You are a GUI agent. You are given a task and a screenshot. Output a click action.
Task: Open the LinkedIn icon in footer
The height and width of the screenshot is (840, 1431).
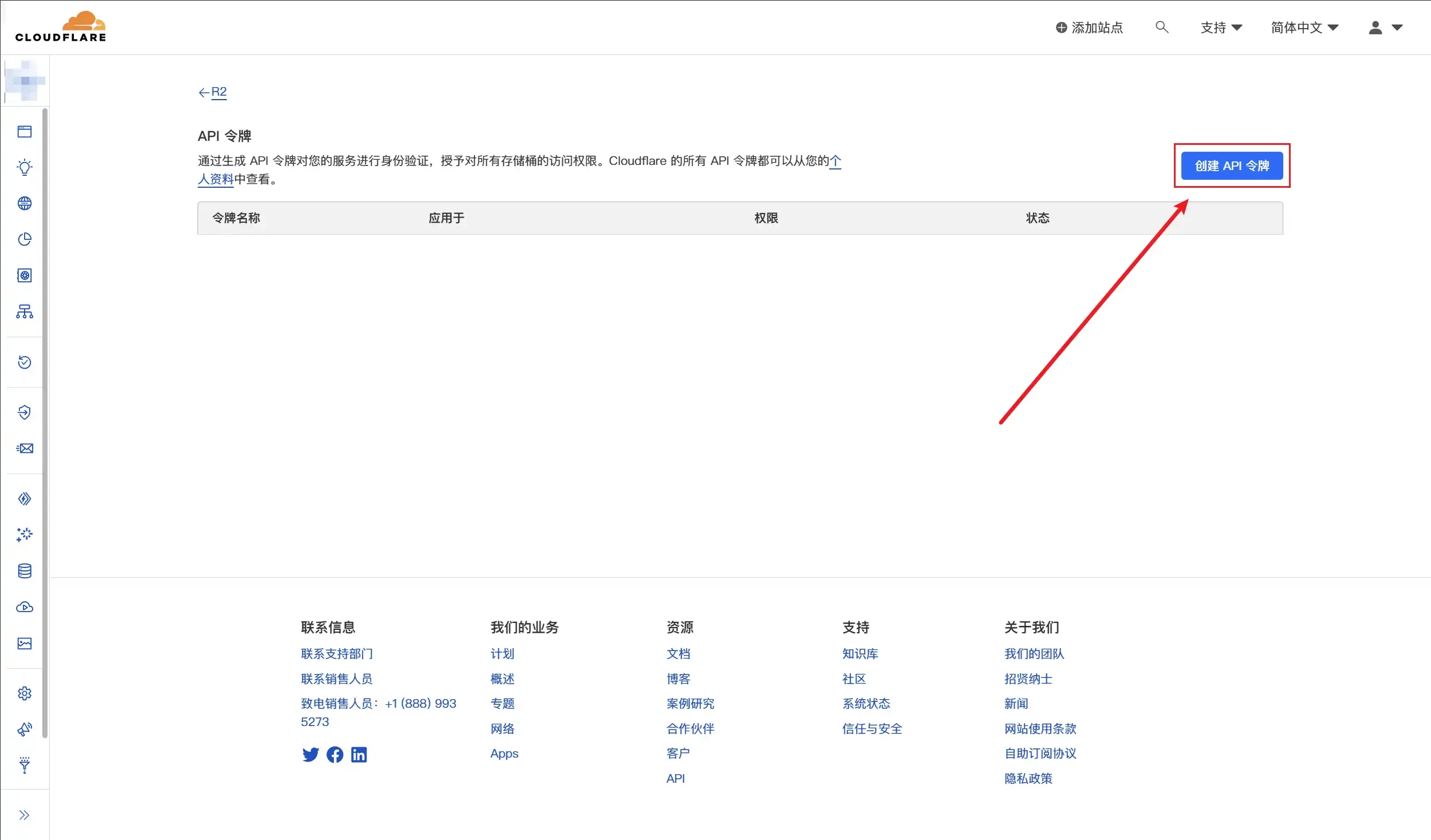point(359,755)
